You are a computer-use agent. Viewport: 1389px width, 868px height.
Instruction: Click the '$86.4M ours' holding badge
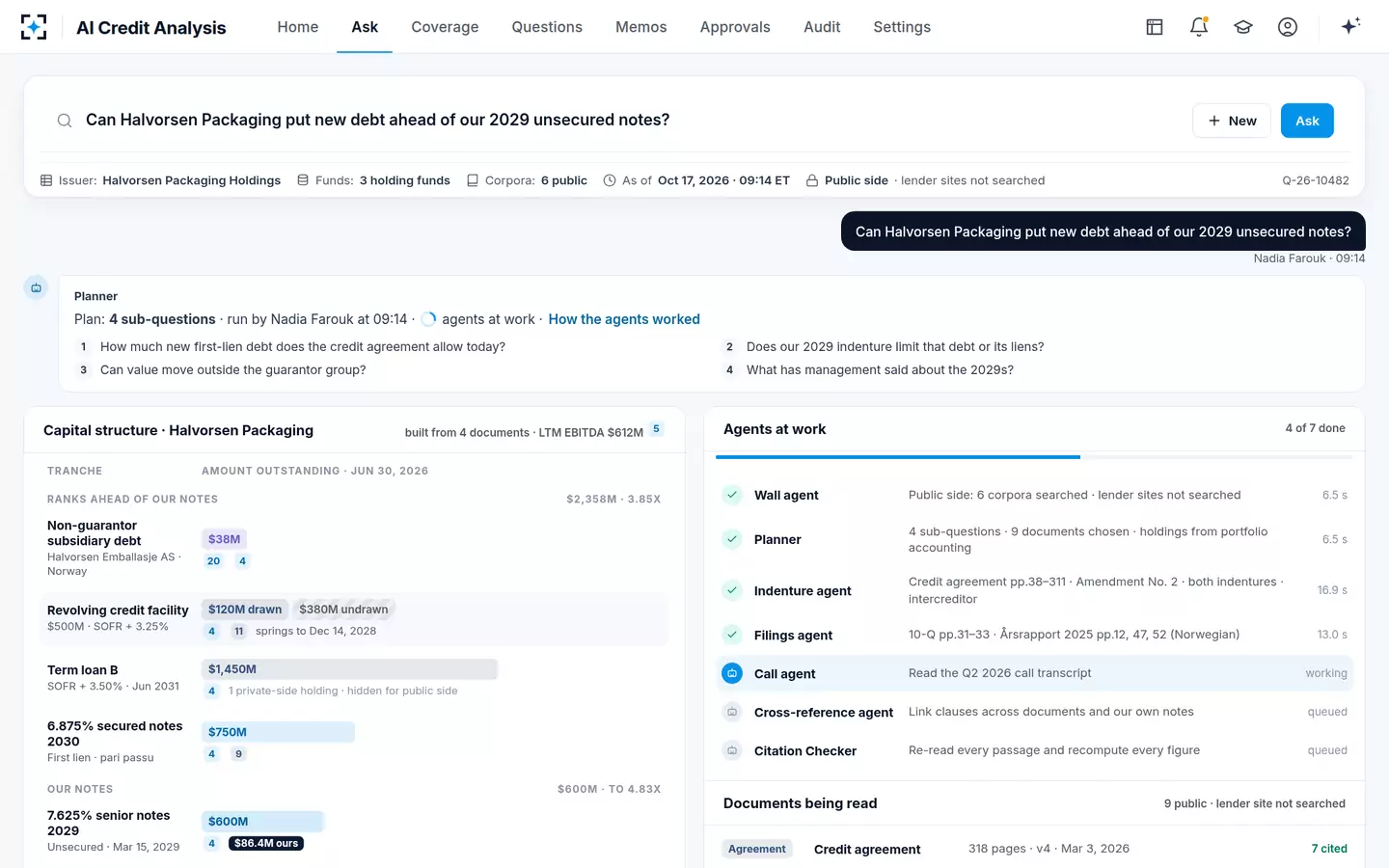click(266, 844)
